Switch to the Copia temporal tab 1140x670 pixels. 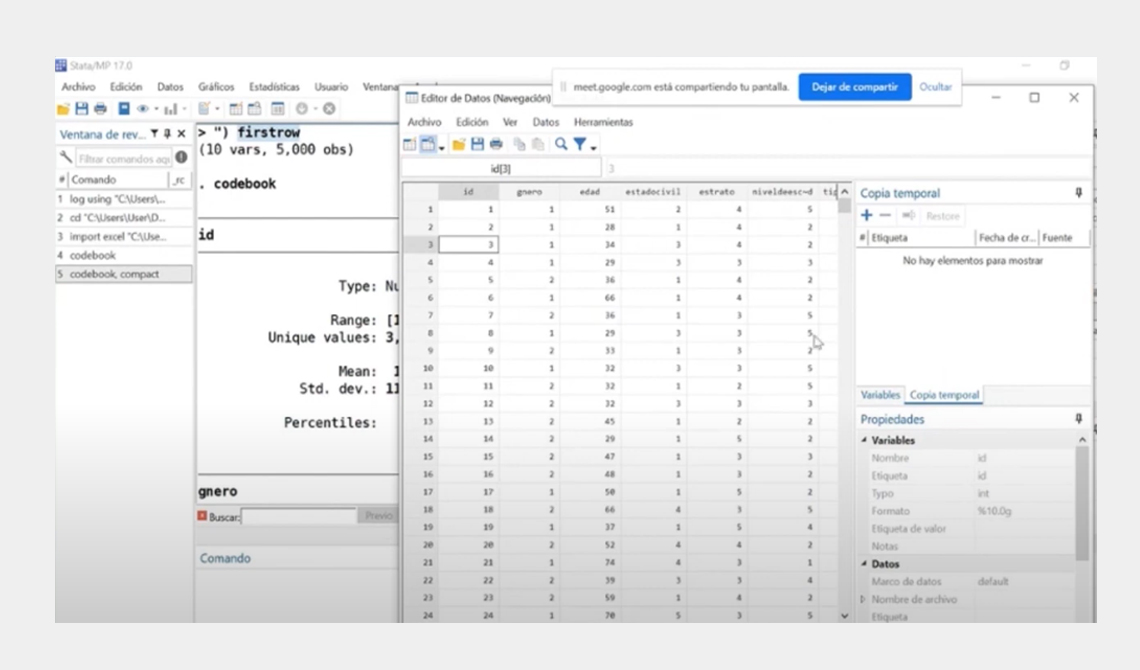944,395
